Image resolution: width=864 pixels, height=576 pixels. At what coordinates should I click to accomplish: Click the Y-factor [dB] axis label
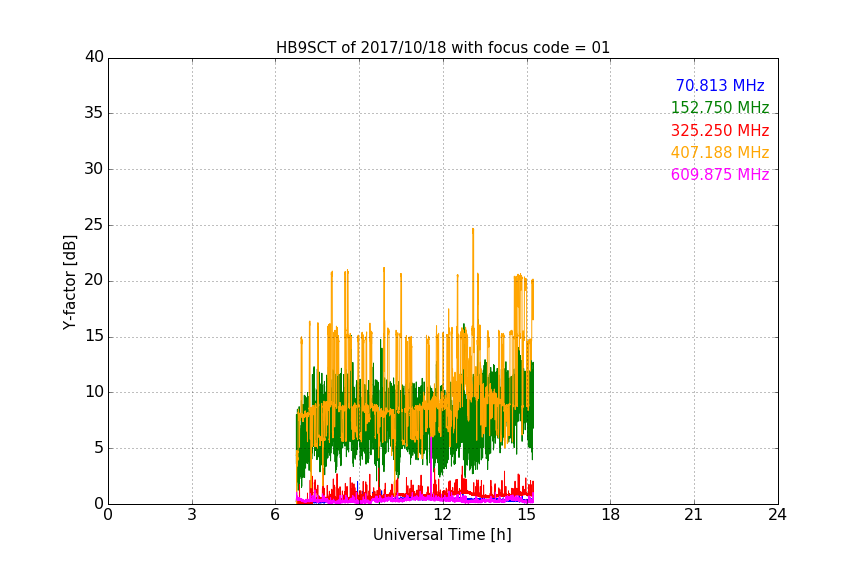point(69,282)
